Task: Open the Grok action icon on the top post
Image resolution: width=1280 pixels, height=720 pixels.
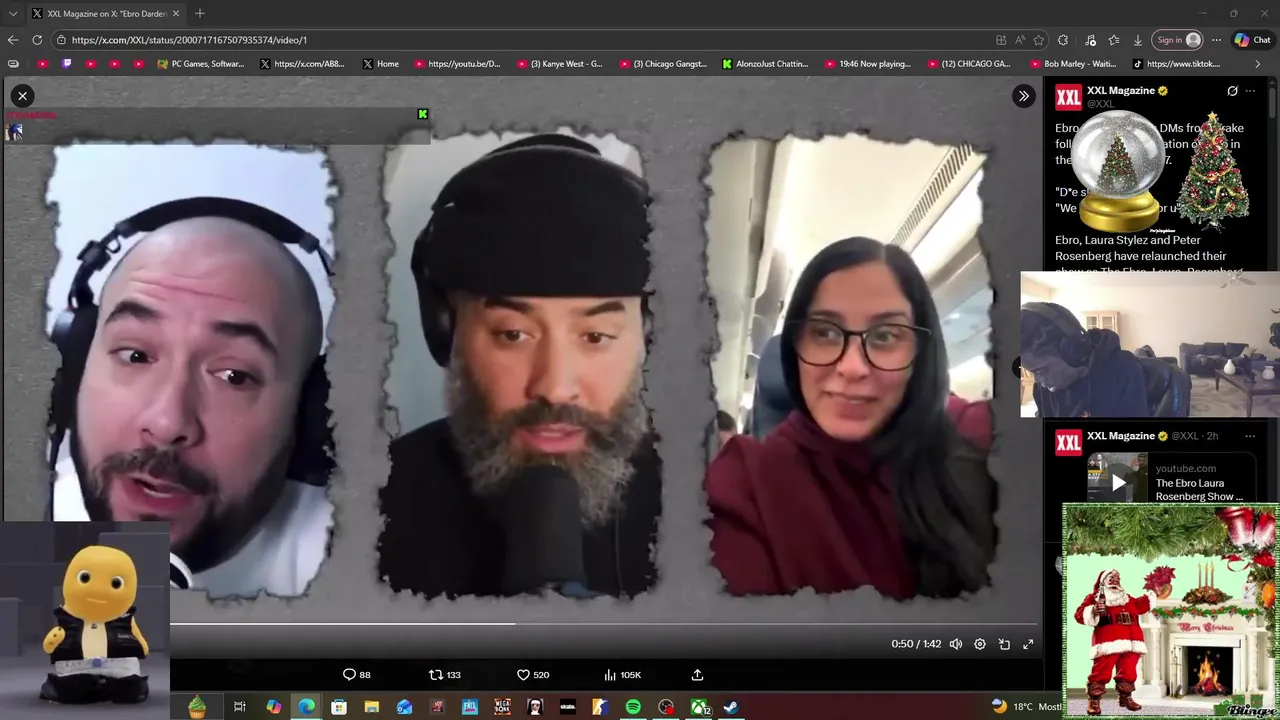Action: click(1232, 91)
